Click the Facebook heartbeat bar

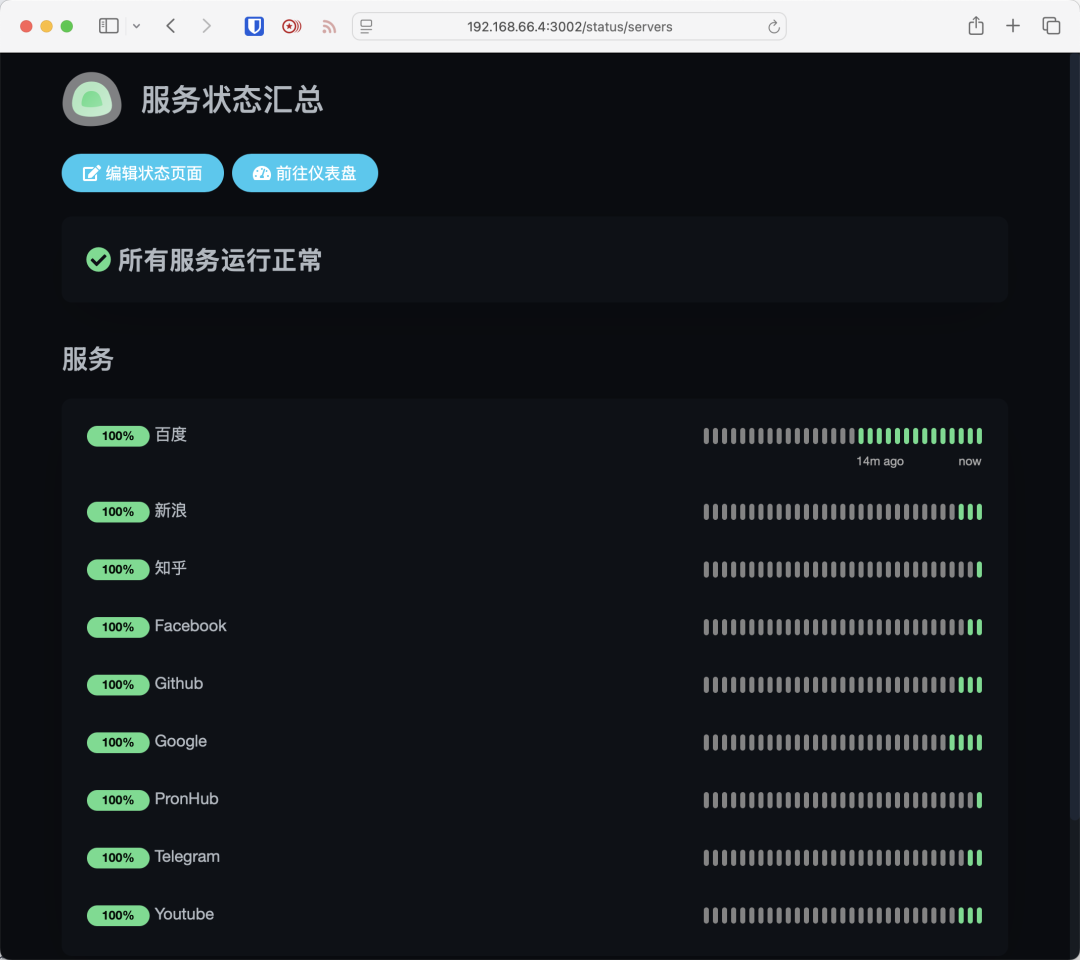point(842,627)
